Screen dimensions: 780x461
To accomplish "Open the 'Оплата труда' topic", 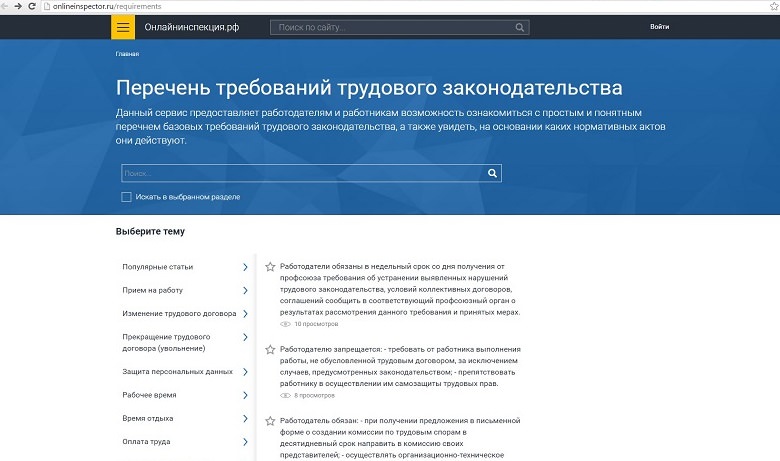I will coord(146,441).
